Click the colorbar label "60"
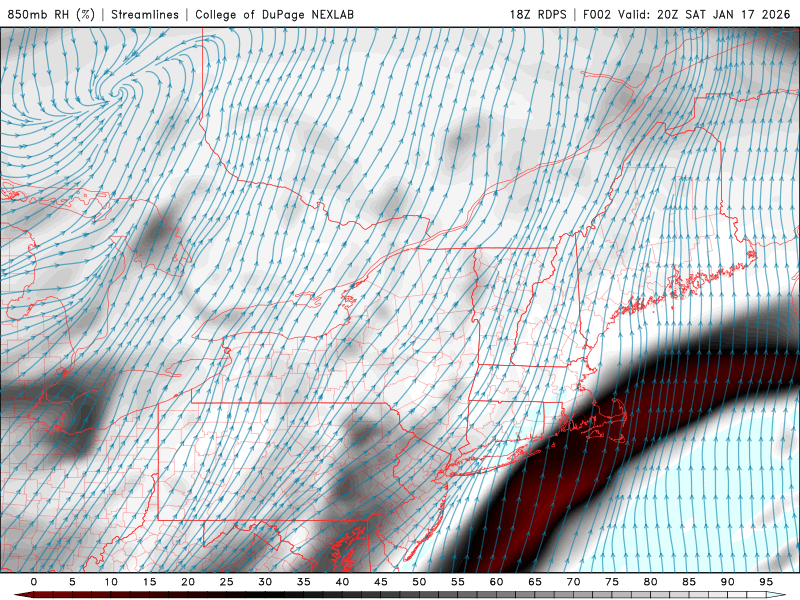The width and height of the screenshot is (800, 600). [496, 582]
